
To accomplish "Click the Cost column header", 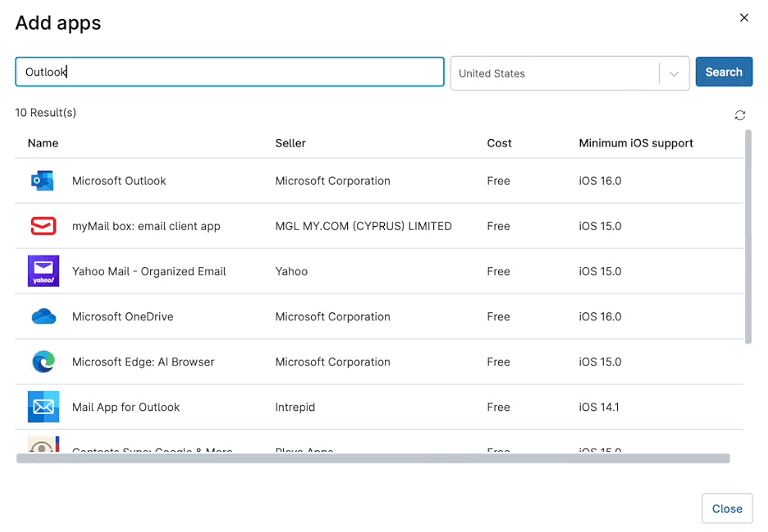I will [x=499, y=143].
